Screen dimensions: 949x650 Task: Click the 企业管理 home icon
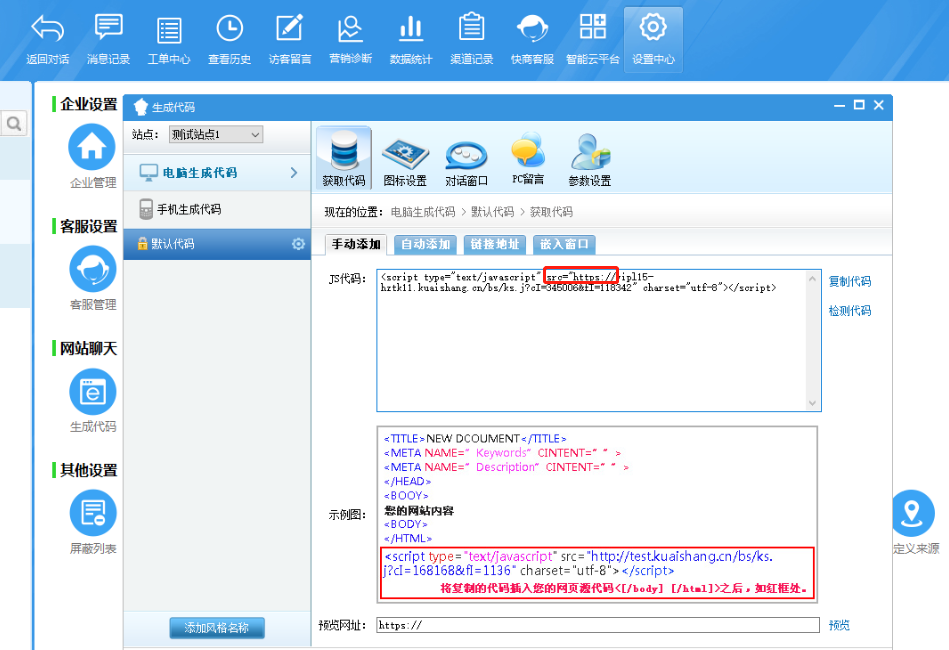(x=92, y=147)
